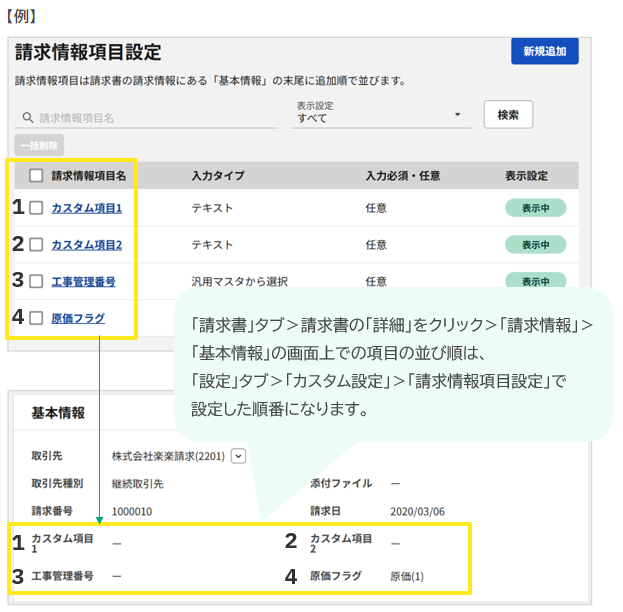This screenshot has width=623, height=612.
Task: Click the 入力必須・任意 column header
Action: (402, 175)
